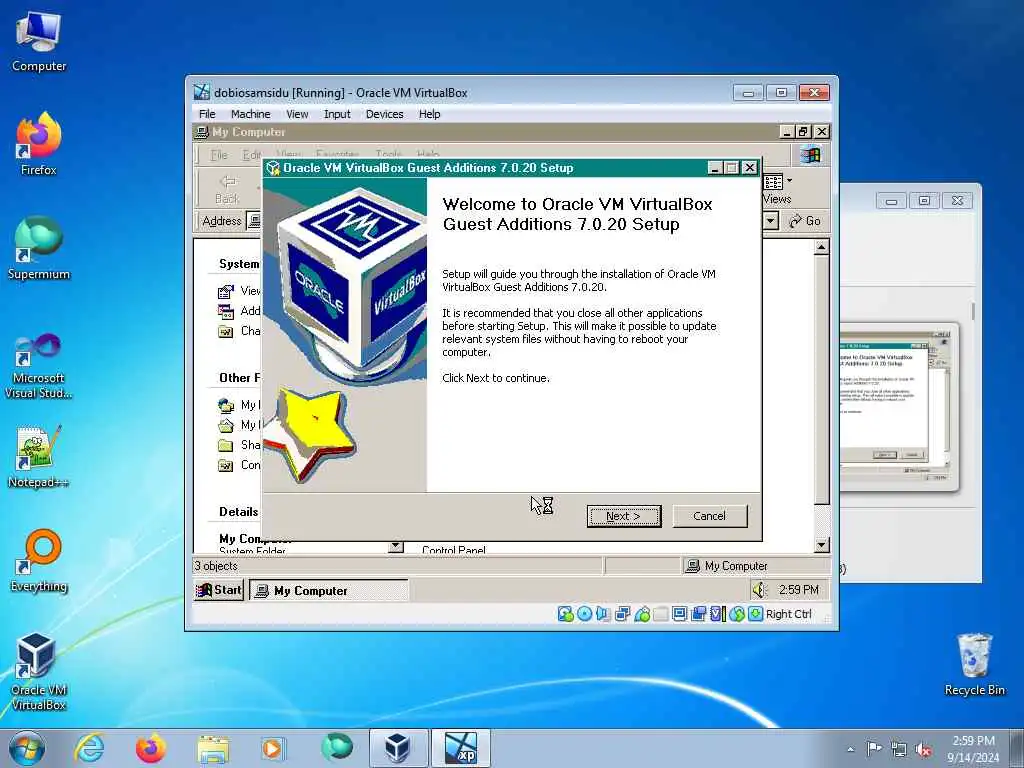The height and width of the screenshot is (768, 1024).
Task: Open Supermium from the host taskbar
Action: click(x=337, y=748)
